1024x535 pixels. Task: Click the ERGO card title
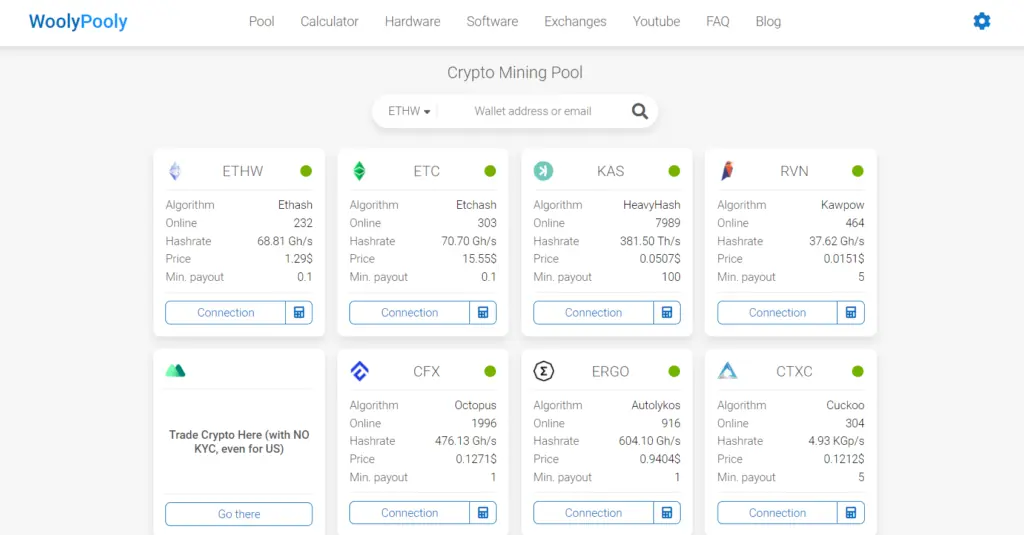click(x=611, y=371)
